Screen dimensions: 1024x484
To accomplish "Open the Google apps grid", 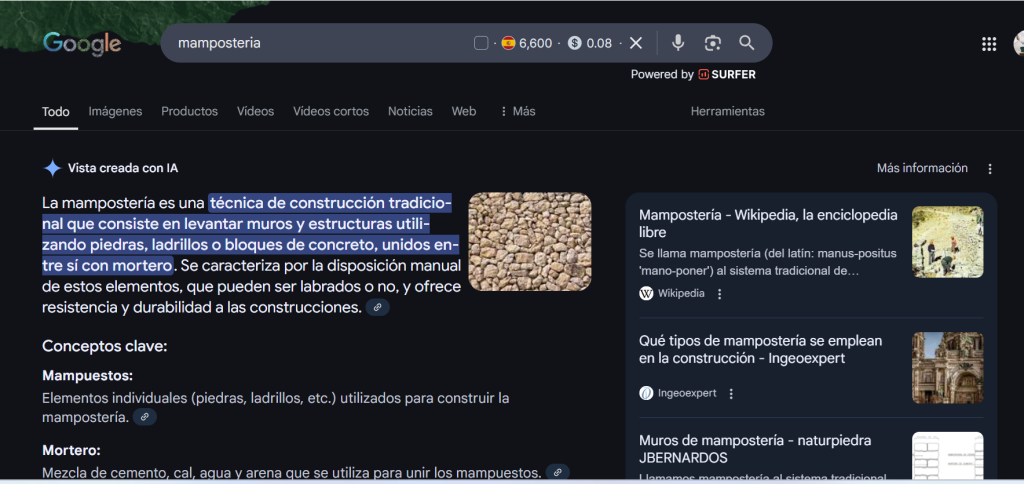I will 989,43.
